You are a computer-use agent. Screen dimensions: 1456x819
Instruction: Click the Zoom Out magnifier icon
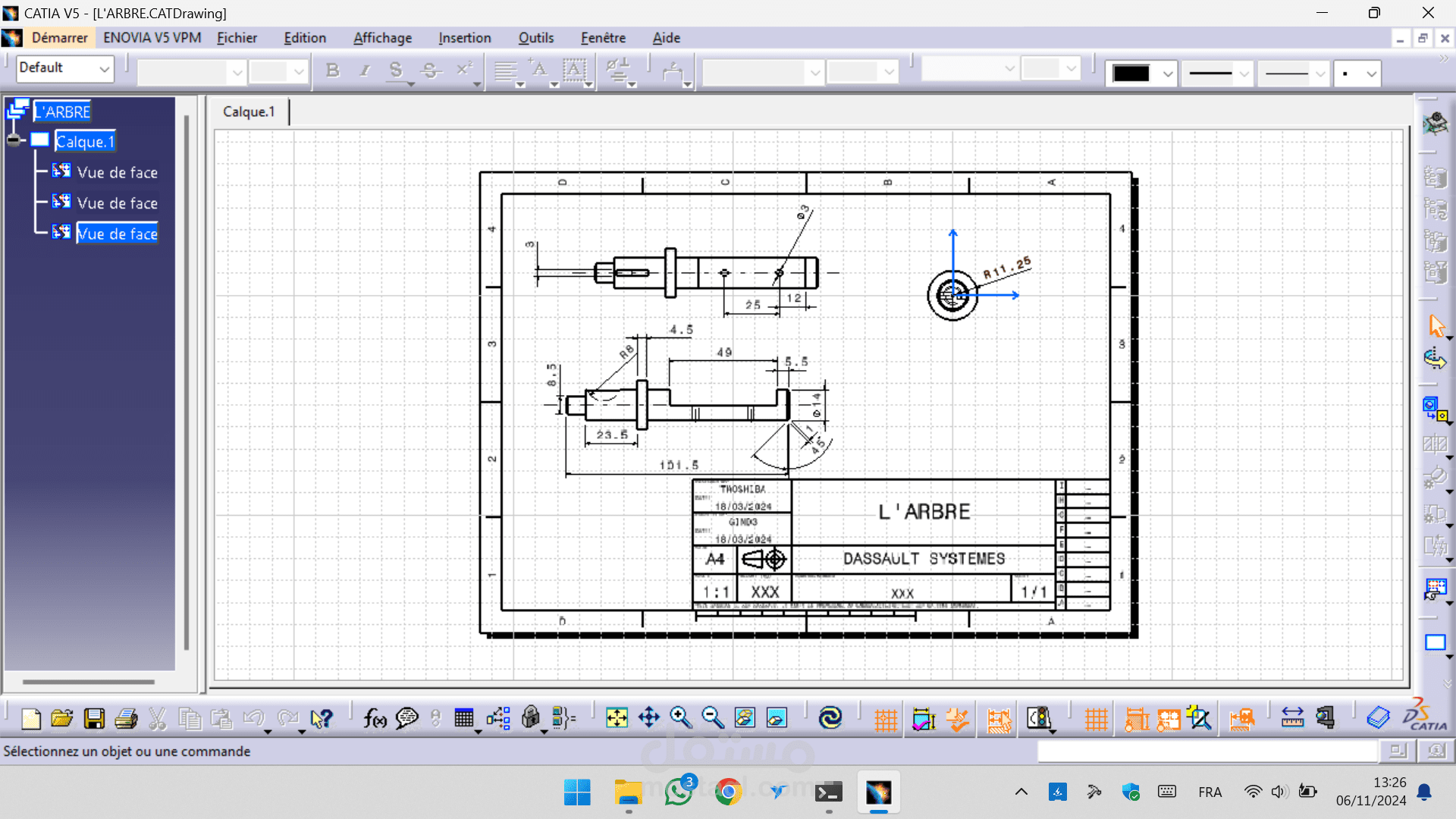(x=712, y=717)
